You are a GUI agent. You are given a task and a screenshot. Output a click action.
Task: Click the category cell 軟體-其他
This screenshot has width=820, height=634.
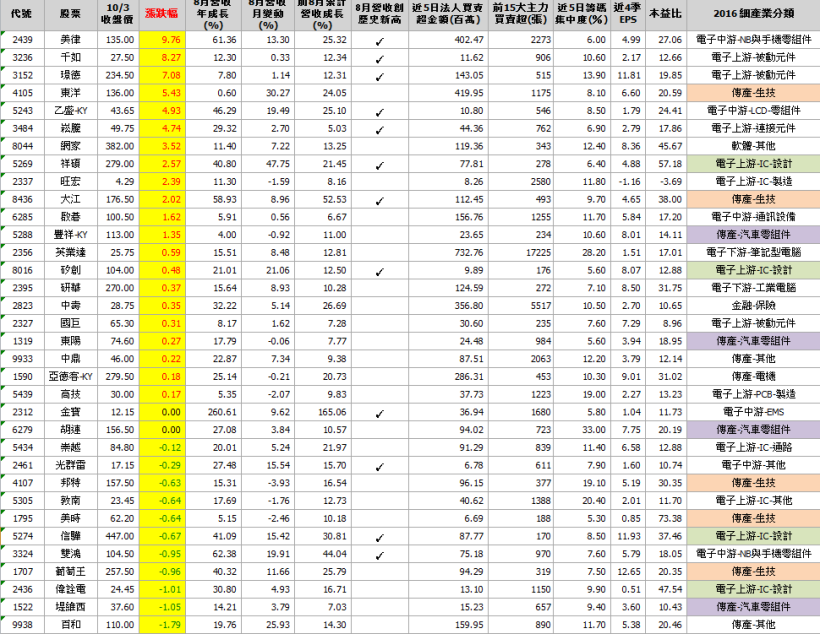tap(754, 146)
